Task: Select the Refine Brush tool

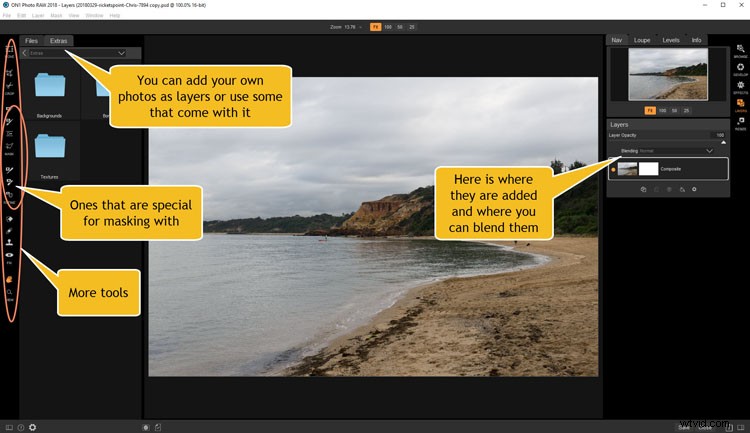Action: coord(9,170)
